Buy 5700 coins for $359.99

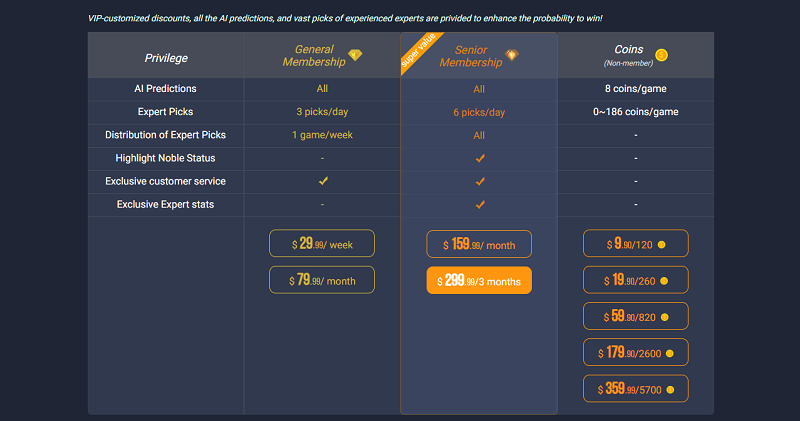click(636, 388)
